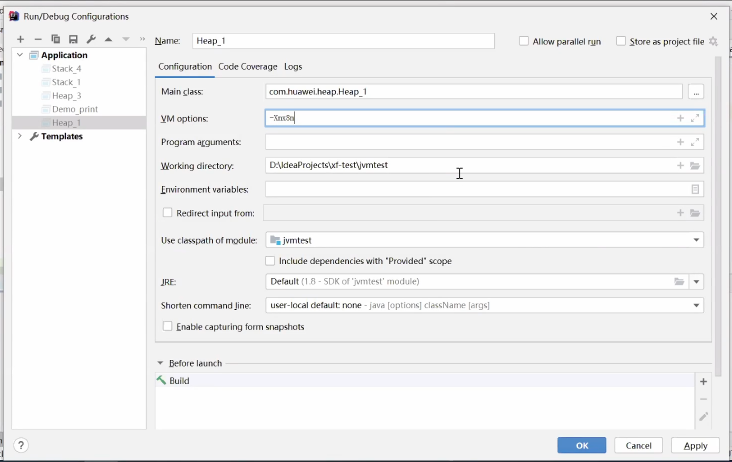The image size is (732, 462).
Task: Open Use classpath of module dropdown
Action: [x=696, y=240]
